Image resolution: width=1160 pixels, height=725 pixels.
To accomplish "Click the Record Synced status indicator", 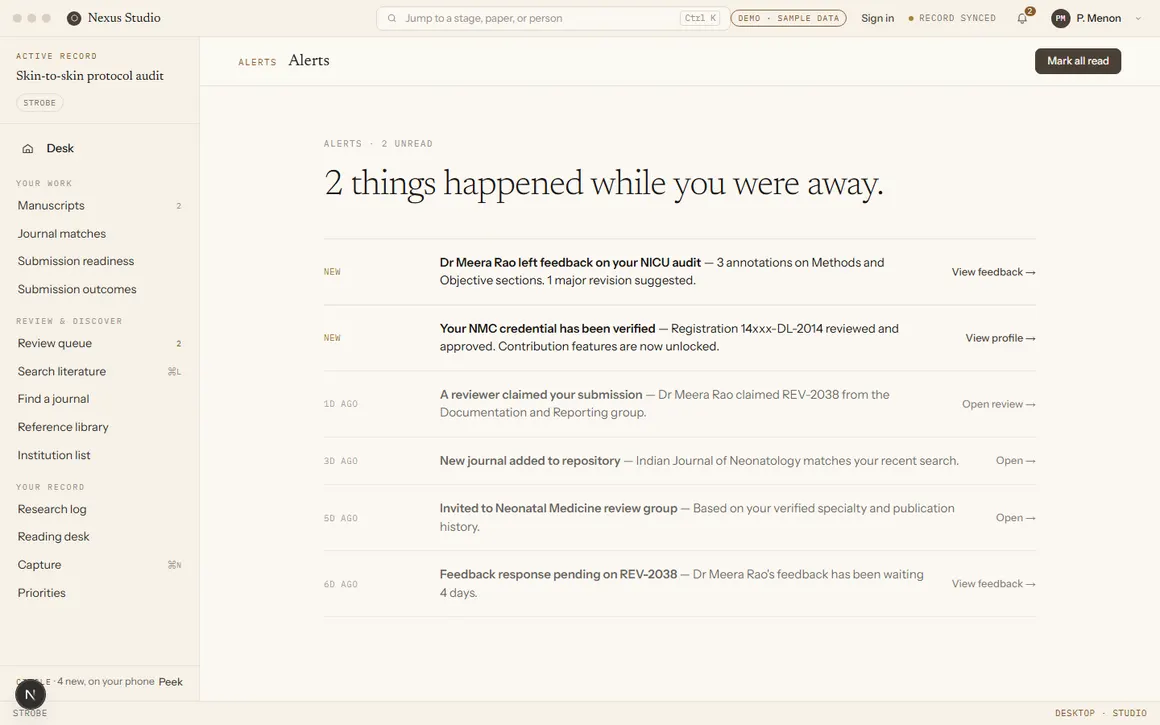I will [952, 18].
